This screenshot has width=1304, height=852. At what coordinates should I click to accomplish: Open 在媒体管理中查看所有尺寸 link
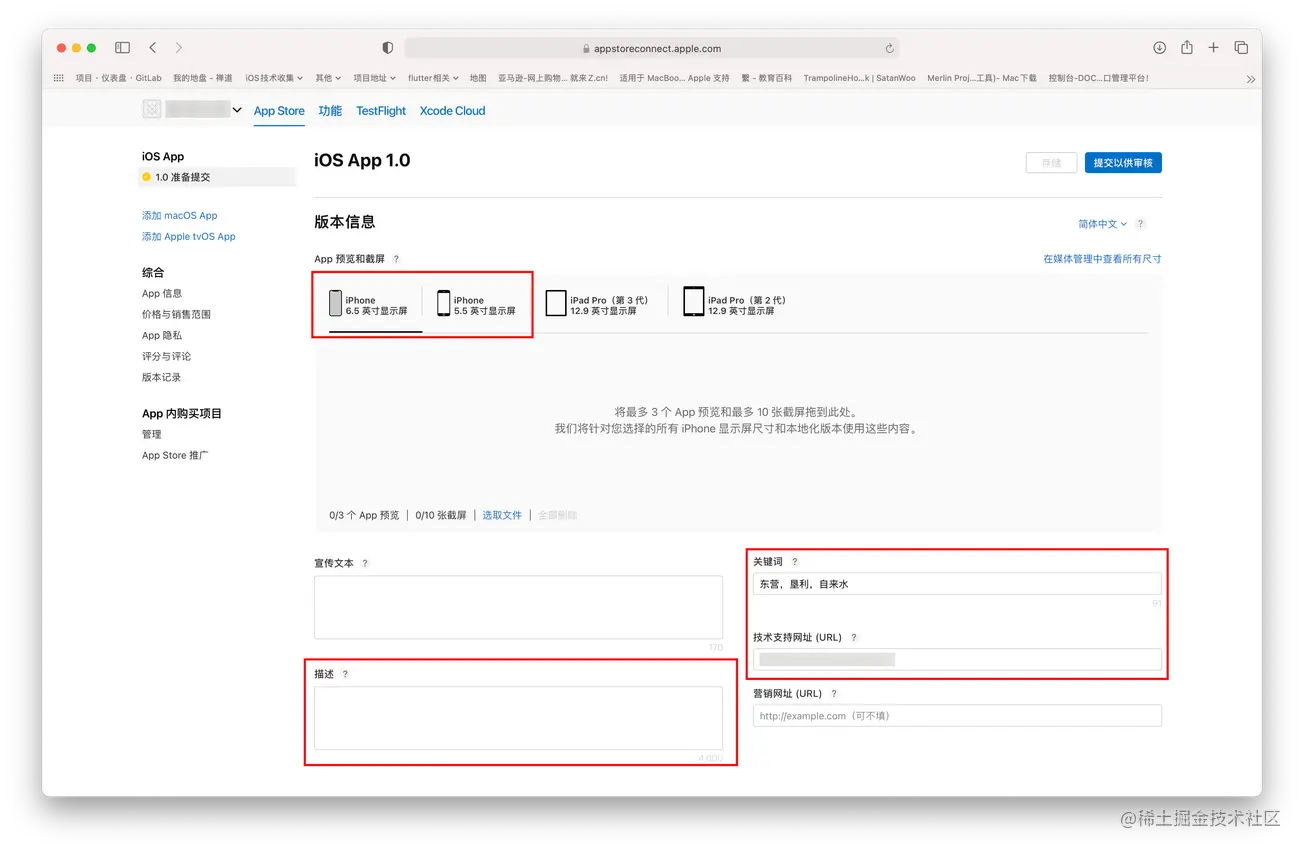pos(1102,259)
